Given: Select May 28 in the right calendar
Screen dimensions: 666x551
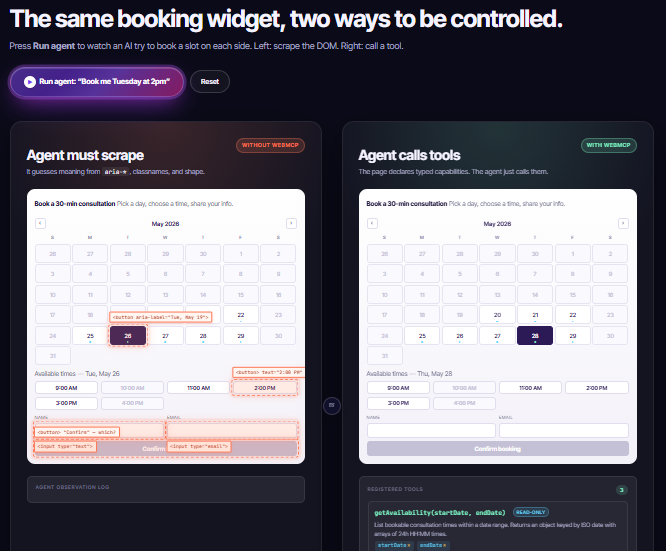Looking at the screenshot, I should (535, 336).
